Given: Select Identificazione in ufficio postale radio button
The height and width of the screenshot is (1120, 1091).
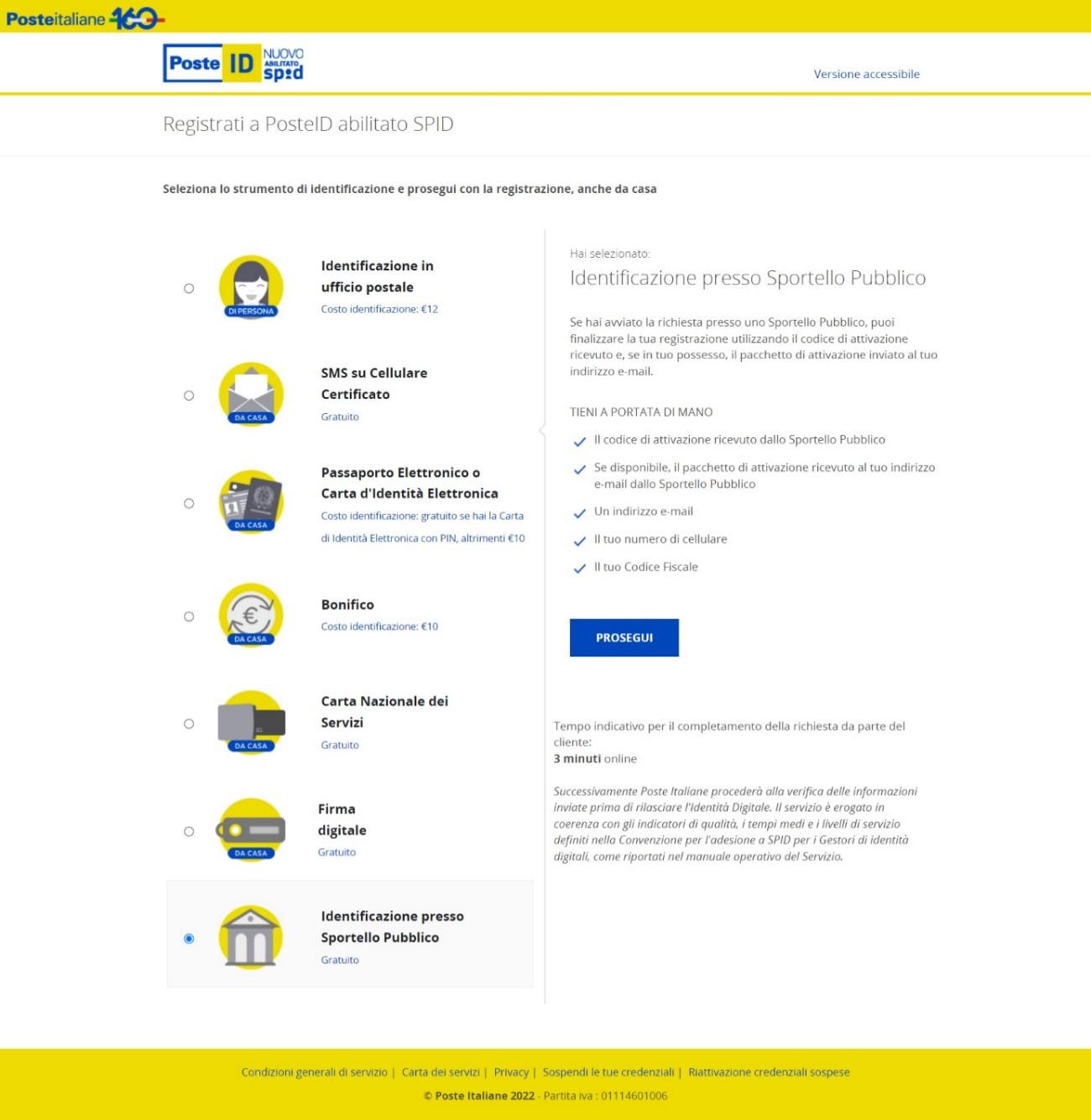Looking at the screenshot, I should click(x=189, y=288).
